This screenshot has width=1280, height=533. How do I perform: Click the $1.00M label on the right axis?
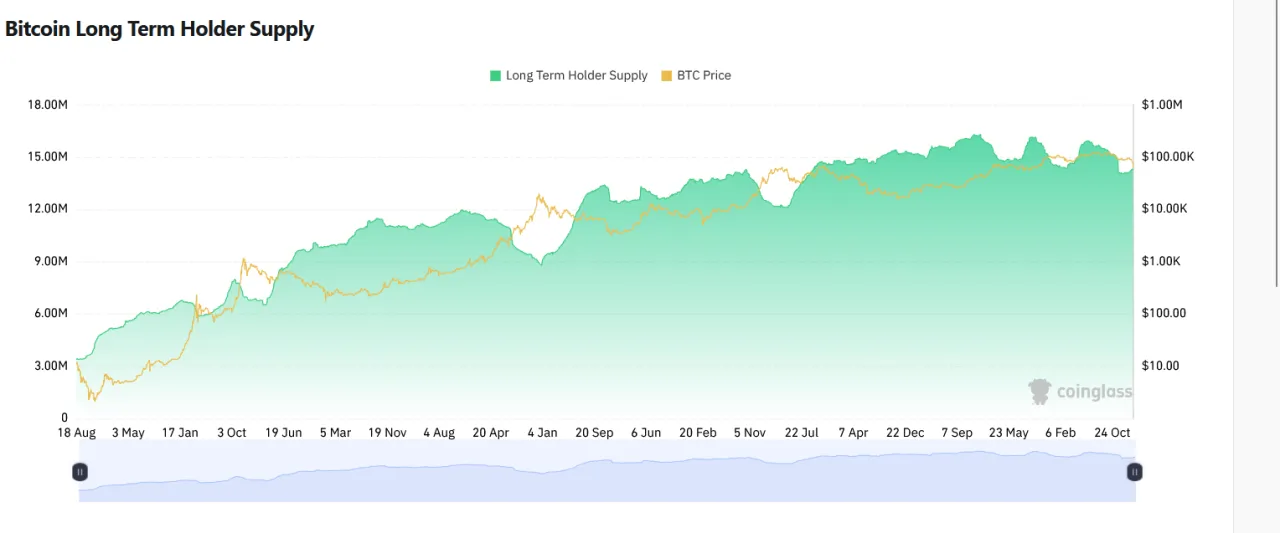(x=1162, y=105)
